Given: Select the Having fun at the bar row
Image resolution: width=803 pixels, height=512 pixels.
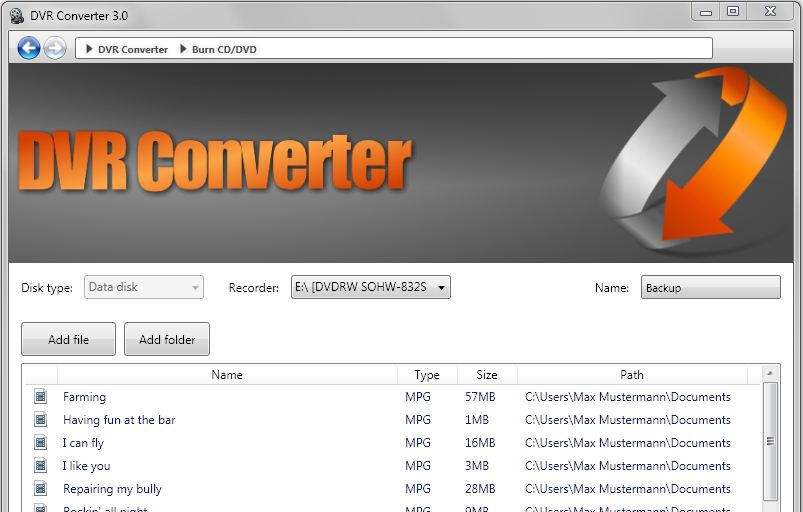Looking at the screenshot, I should (392, 420).
